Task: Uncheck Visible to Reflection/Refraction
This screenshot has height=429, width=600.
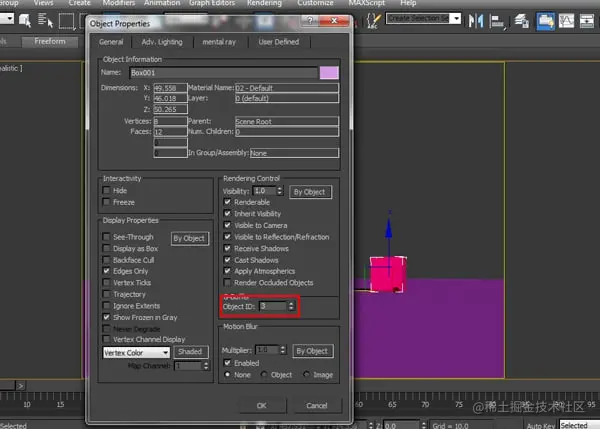Action: (x=227, y=237)
